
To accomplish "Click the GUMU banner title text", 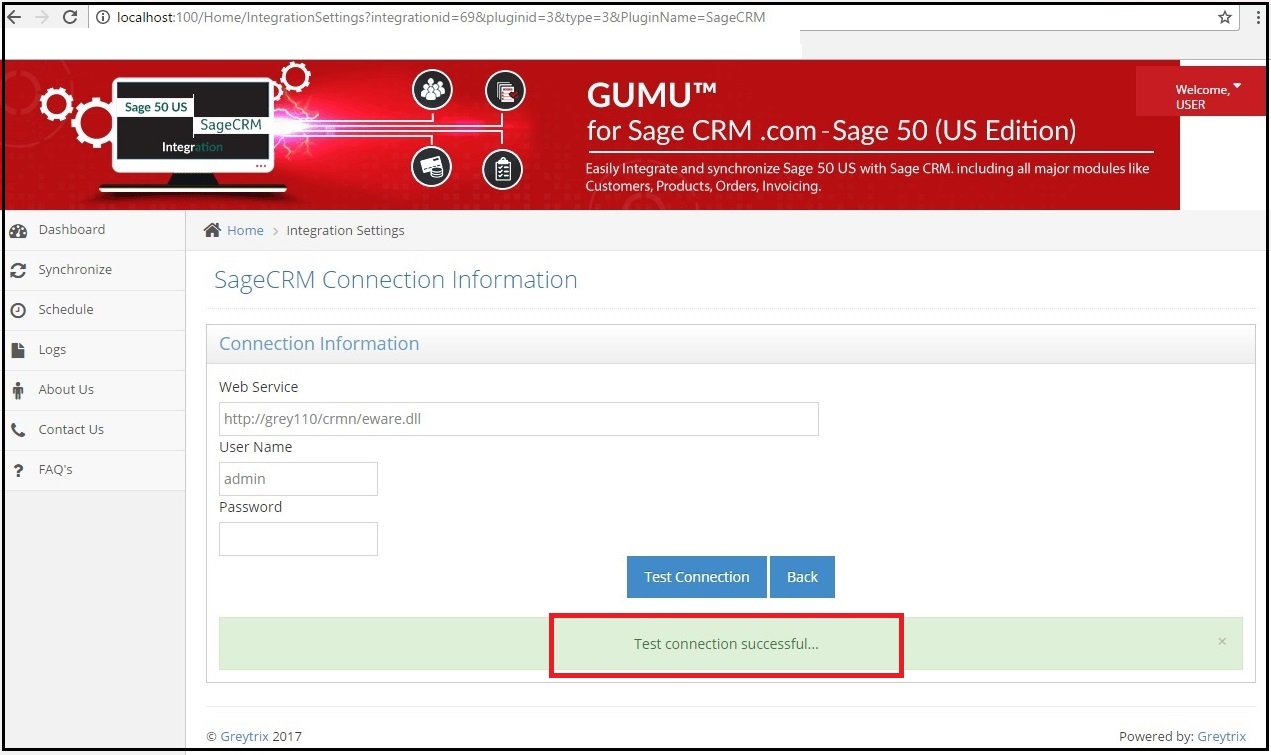I will pyautogui.click(x=652, y=94).
